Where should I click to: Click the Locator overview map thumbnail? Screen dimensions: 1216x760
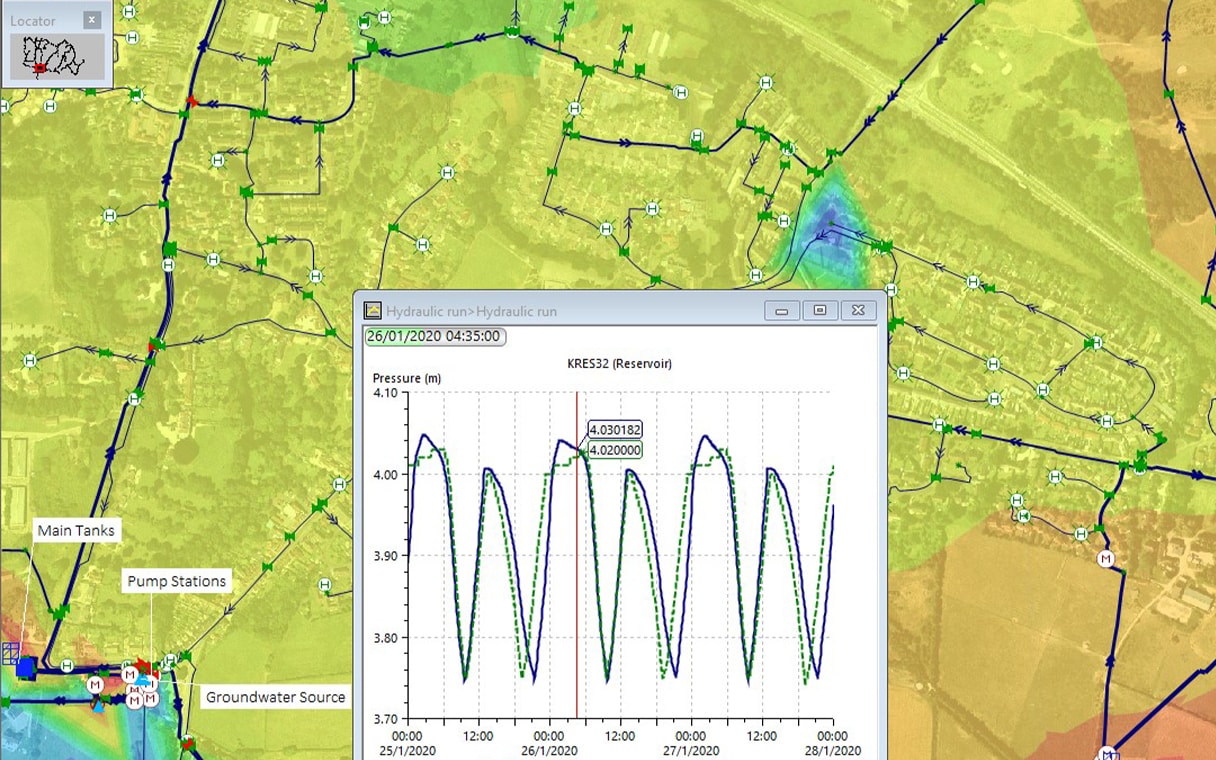point(56,57)
